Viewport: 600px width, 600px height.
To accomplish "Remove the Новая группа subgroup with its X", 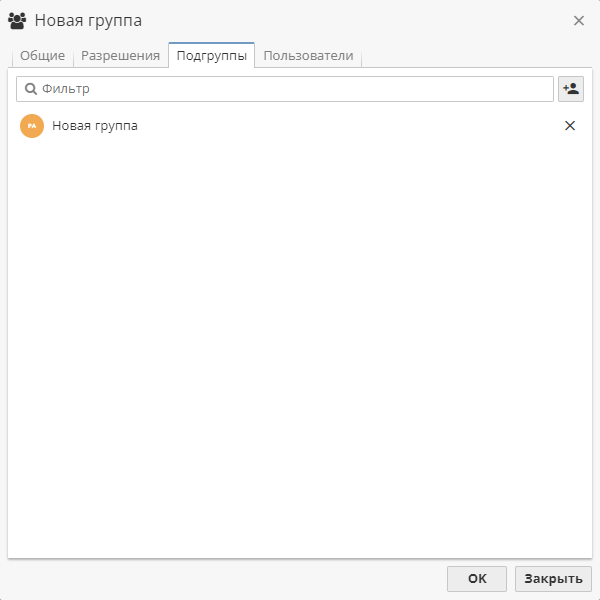I will (570, 126).
